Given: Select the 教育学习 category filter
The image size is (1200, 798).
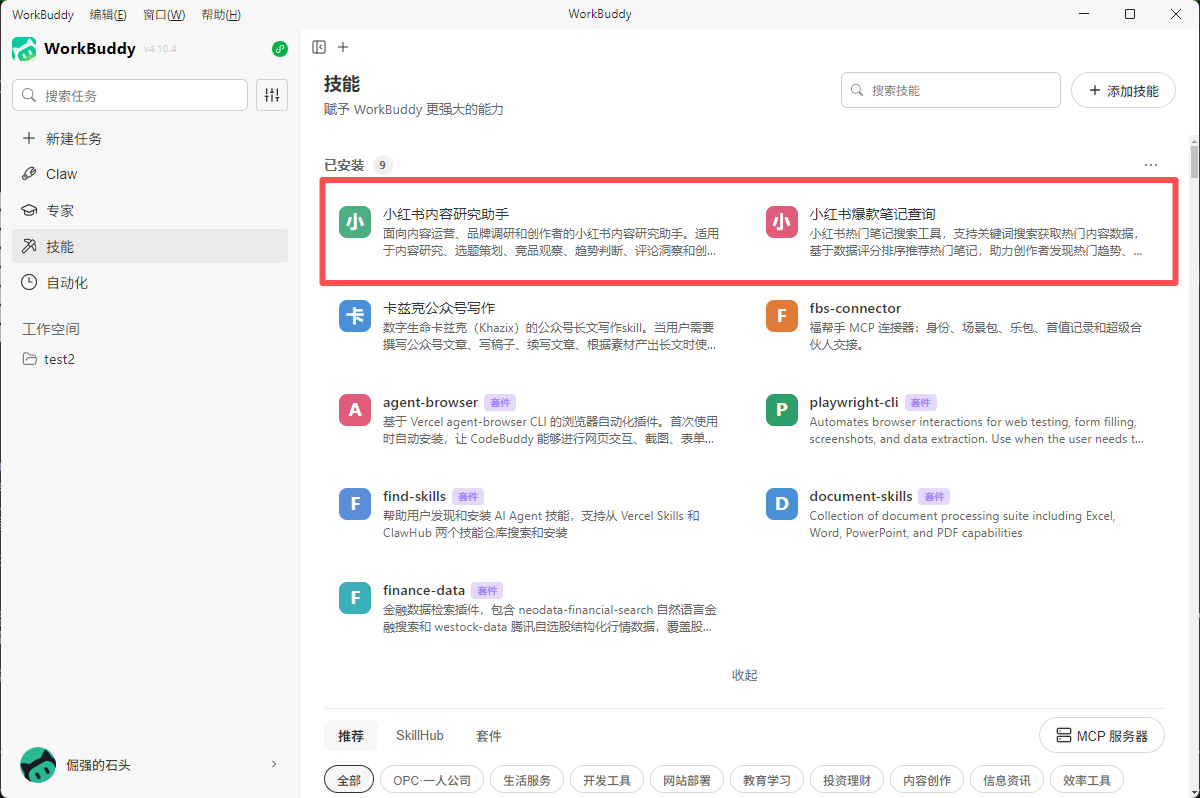Looking at the screenshot, I should (x=767, y=780).
